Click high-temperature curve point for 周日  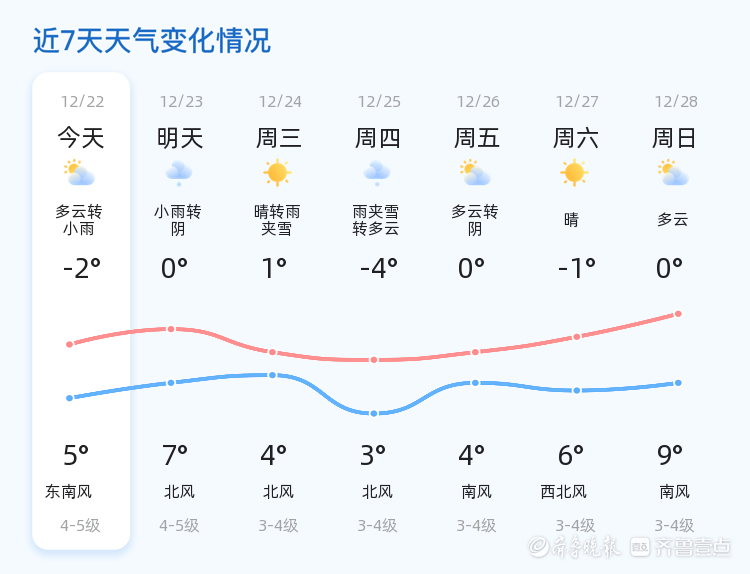(678, 314)
